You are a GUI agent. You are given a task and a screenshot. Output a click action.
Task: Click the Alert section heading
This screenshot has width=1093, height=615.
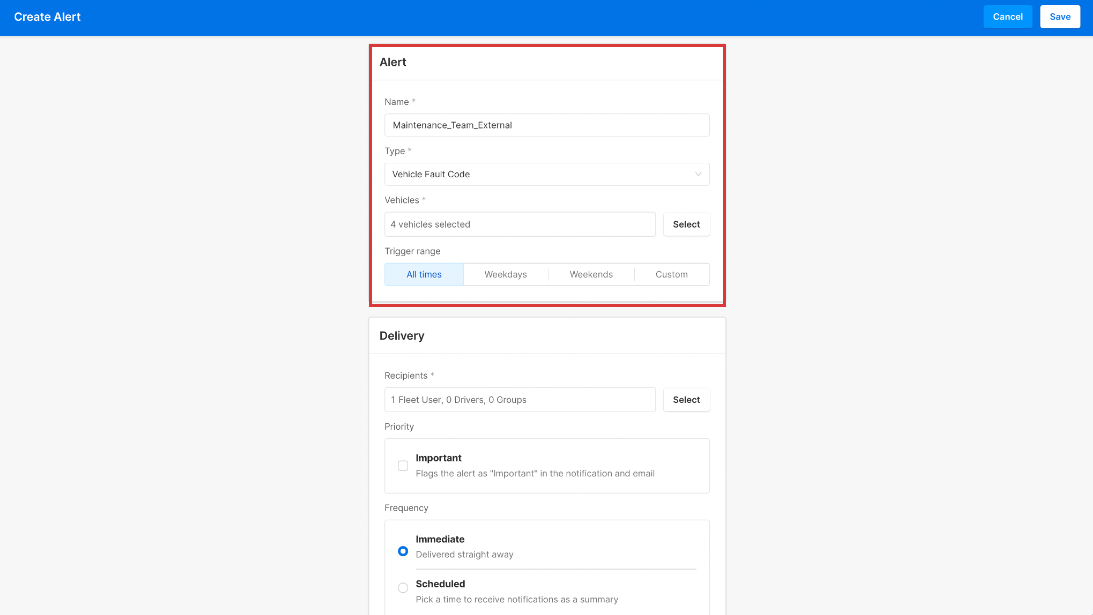coord(393,62)
